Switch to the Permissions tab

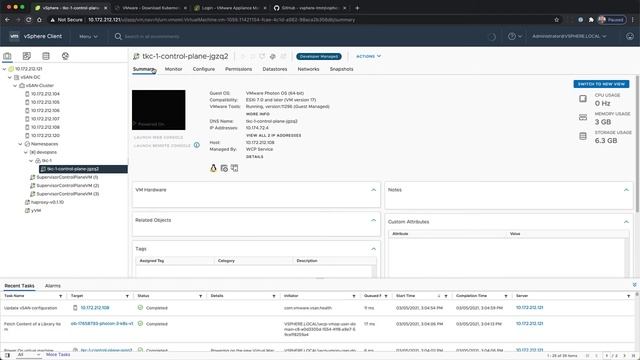tap(238, 69)
